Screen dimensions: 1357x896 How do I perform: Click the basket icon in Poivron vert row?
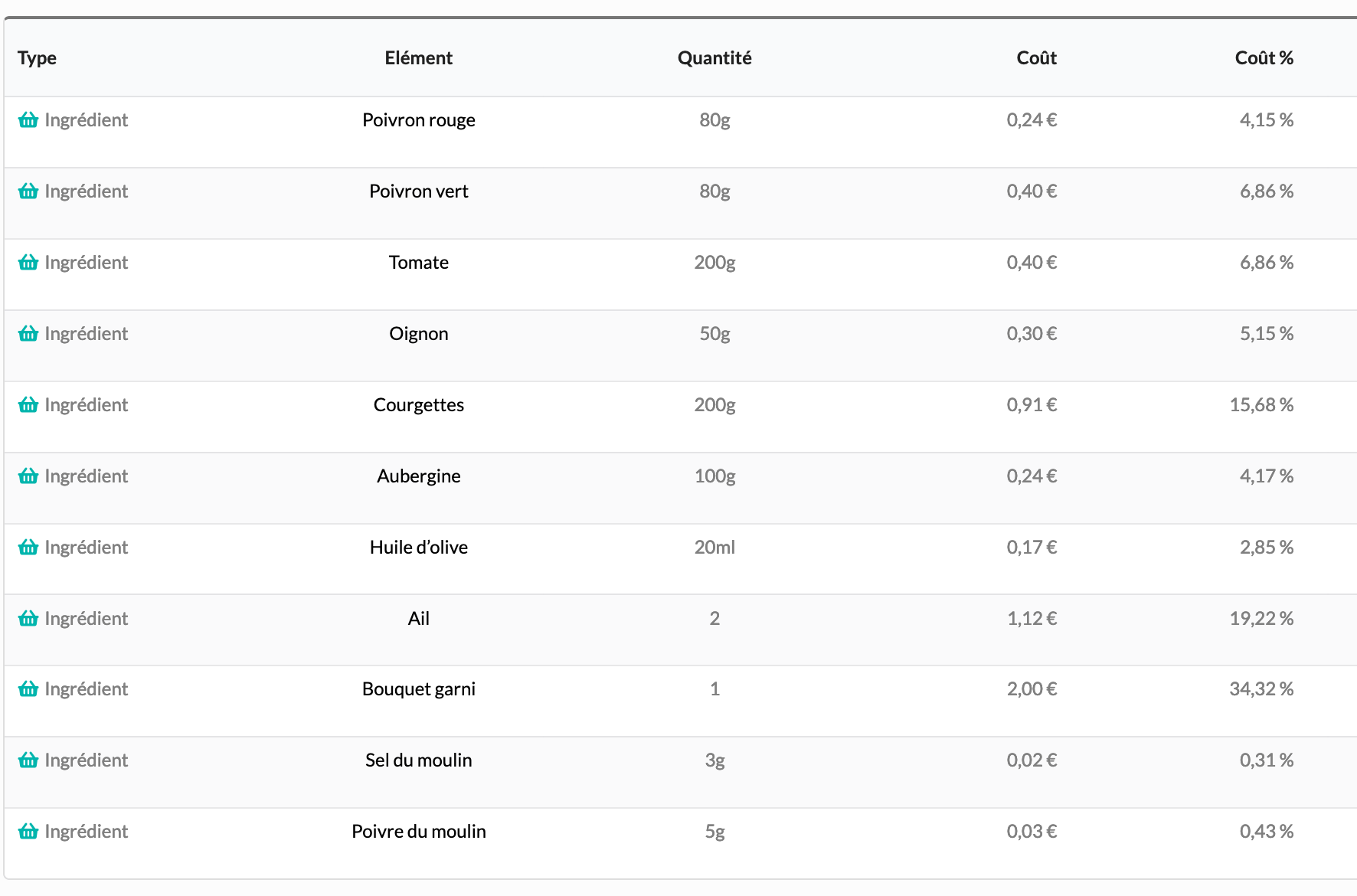[x=28, y=191]
